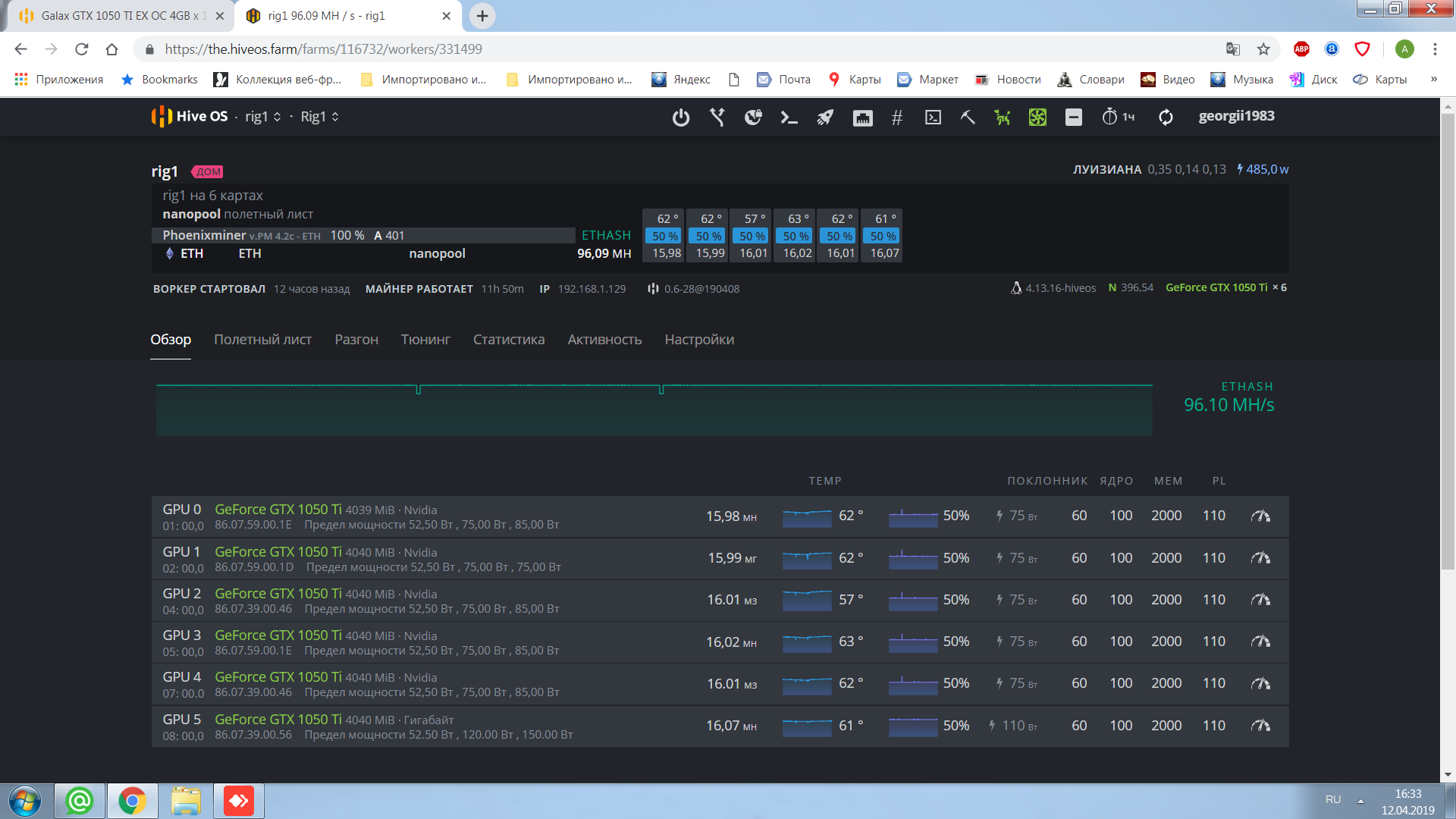Open tuning gauge icon for GPU 0
1456x819 pixels.
click(x=1260, y=516)
